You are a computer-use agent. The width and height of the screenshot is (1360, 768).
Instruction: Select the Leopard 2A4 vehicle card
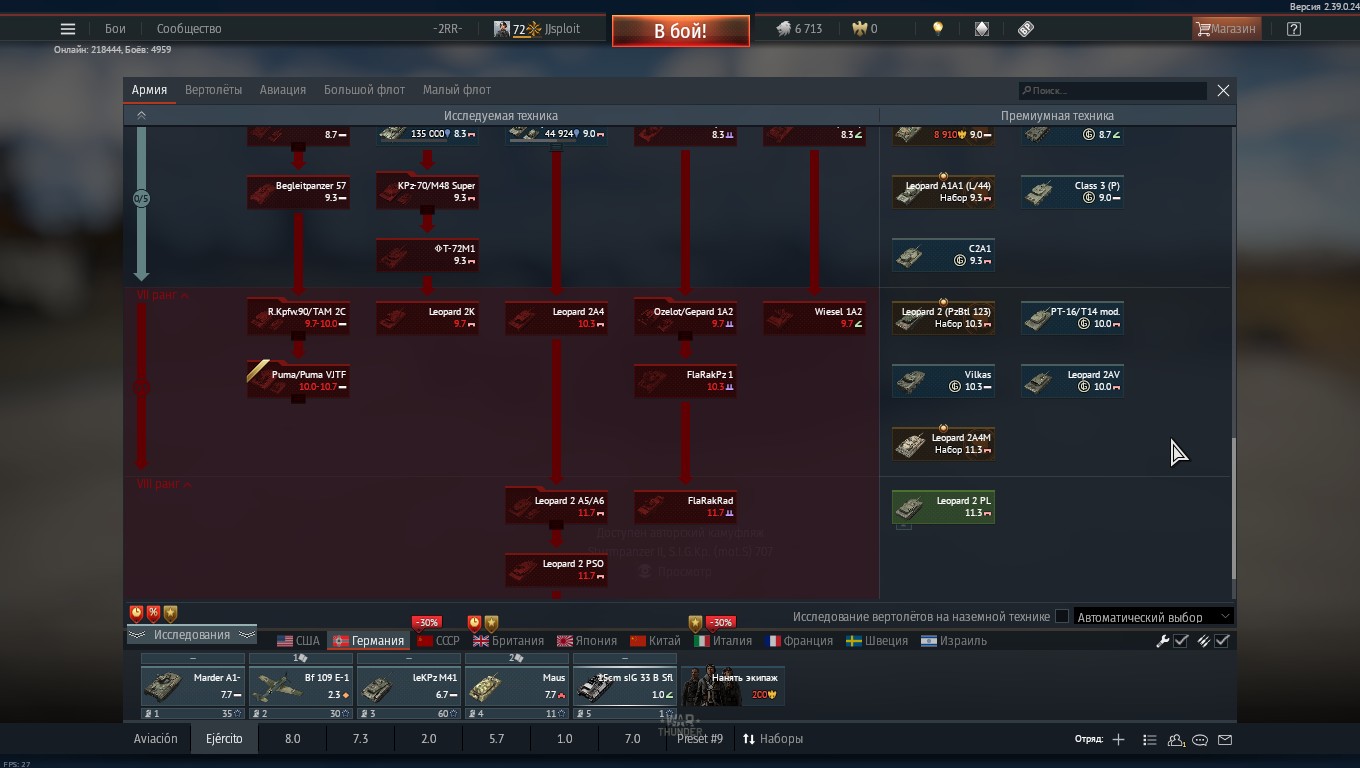click(556, 318)
